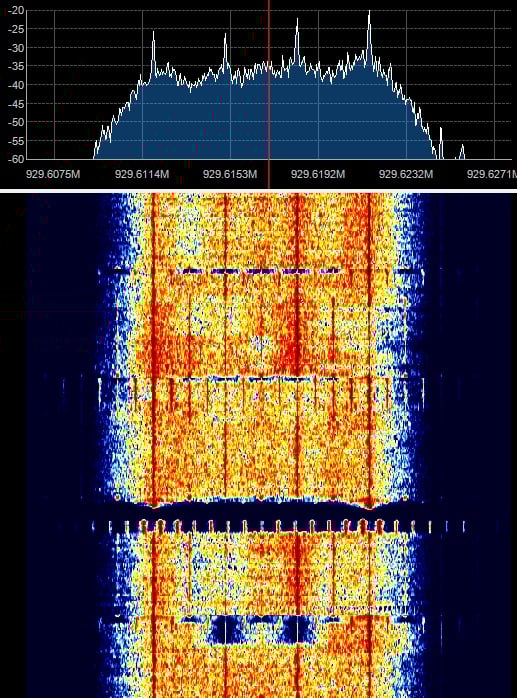The height and width of the screenshot is (698, 517).
Task: Tune to the third spectrum peak from left
Action: tap(297, 21)
